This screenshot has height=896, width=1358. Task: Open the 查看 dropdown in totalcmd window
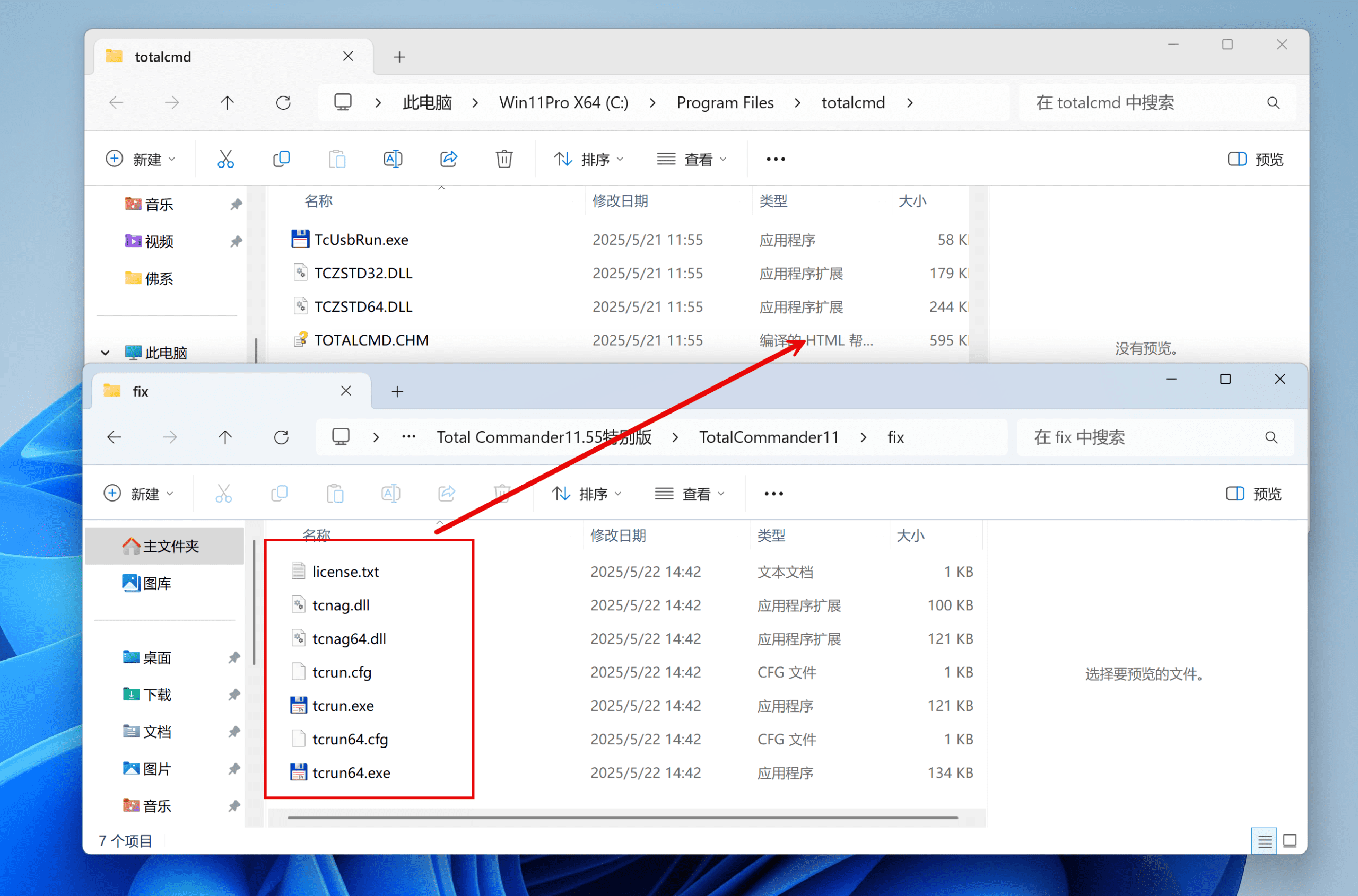tap(692, 159)
